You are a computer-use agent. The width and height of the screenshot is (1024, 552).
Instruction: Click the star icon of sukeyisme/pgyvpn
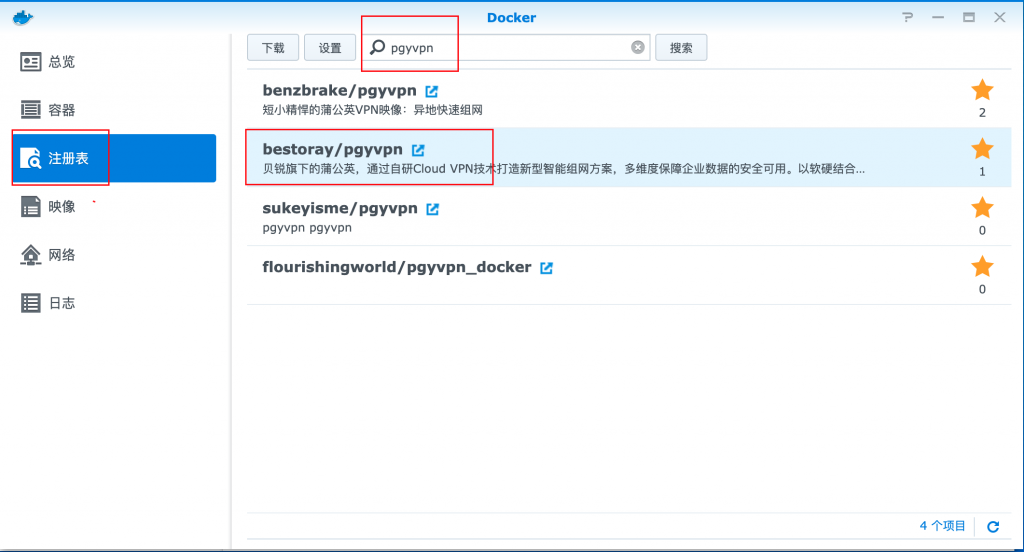982,208
